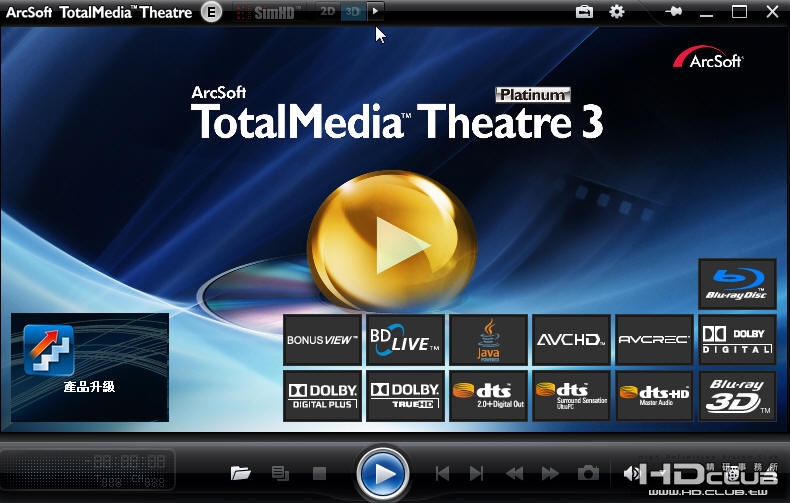Screen dimensions: 790x503
Task: Open 產品升級 product upgrade panel
Action: pyautogui.click(x=90, y=367)
